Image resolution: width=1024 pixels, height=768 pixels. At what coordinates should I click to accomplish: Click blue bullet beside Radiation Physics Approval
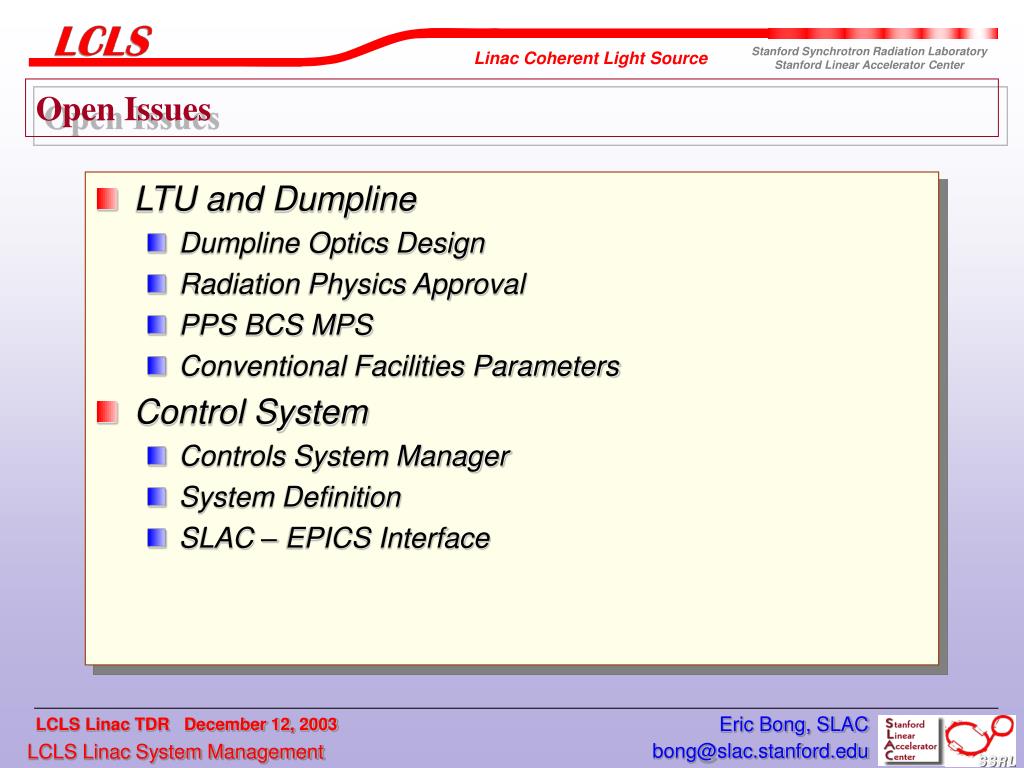pos(157,285)
